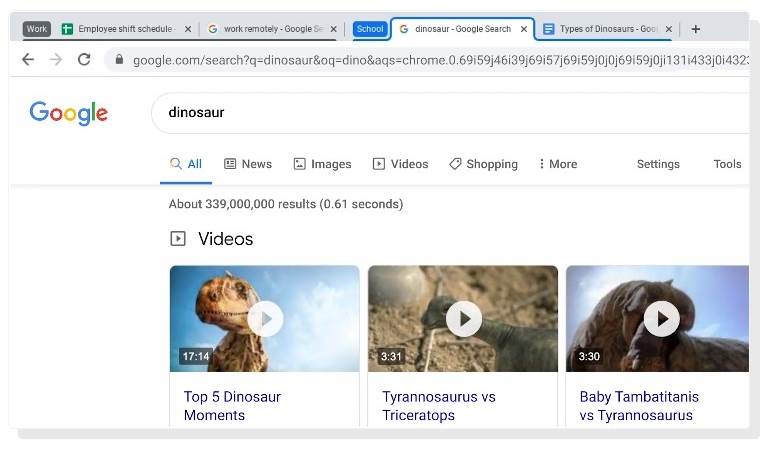Open the Settings dropdown
Image resolution: width=772 pixels, height=451 pixels.
(x=658, y=164)
